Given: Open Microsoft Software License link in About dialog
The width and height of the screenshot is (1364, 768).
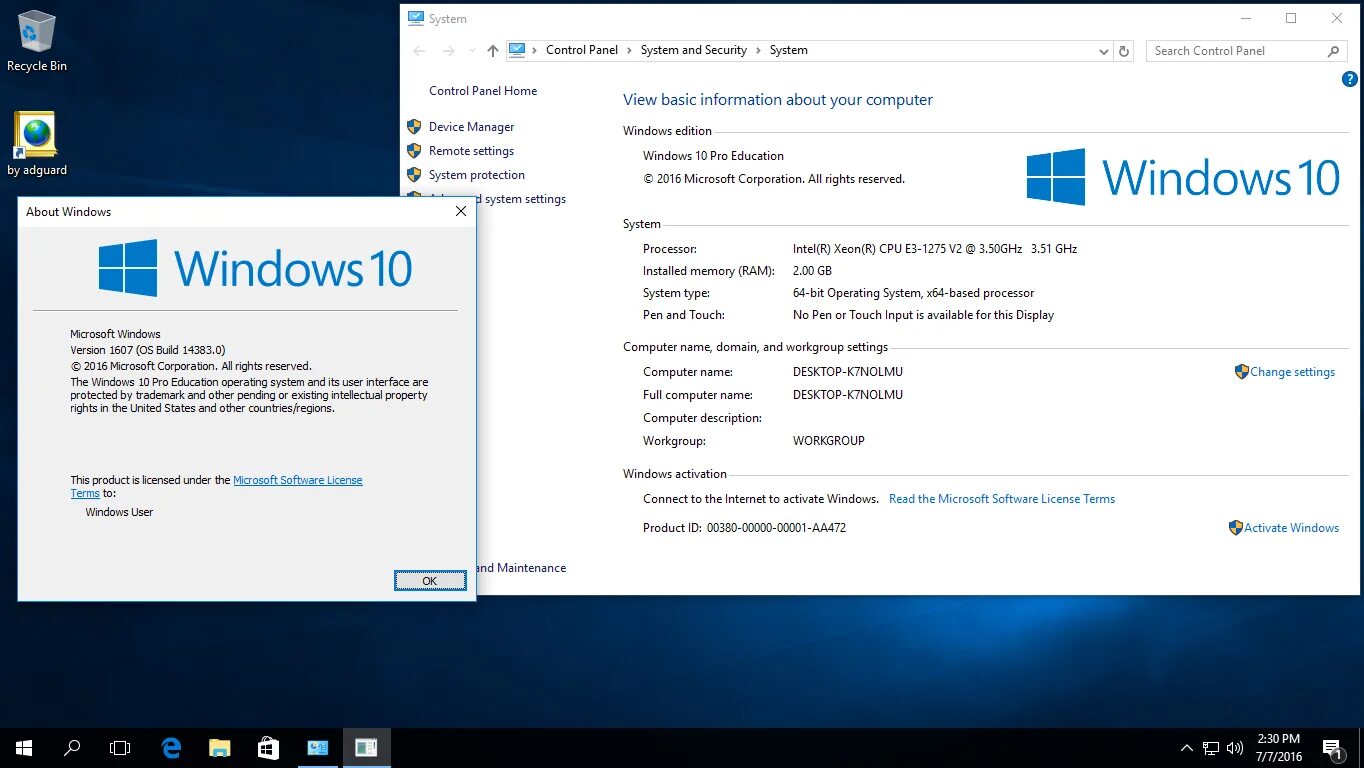Looking at the screenshot, I should point(298,480).
